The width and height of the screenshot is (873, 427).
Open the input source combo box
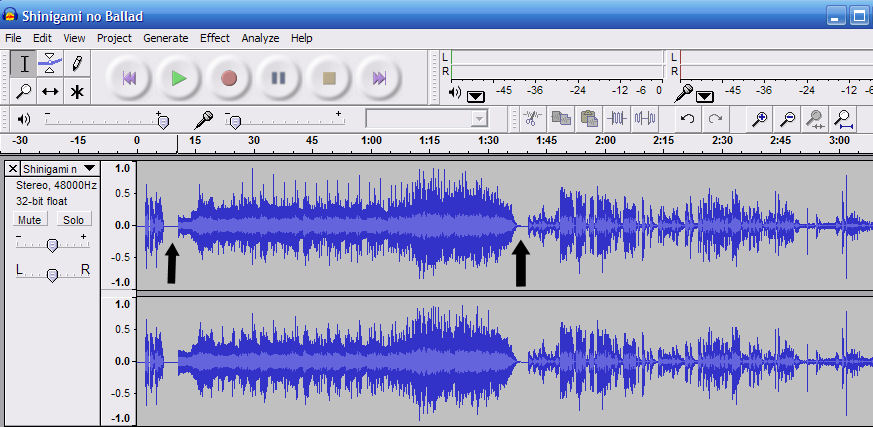426,119
